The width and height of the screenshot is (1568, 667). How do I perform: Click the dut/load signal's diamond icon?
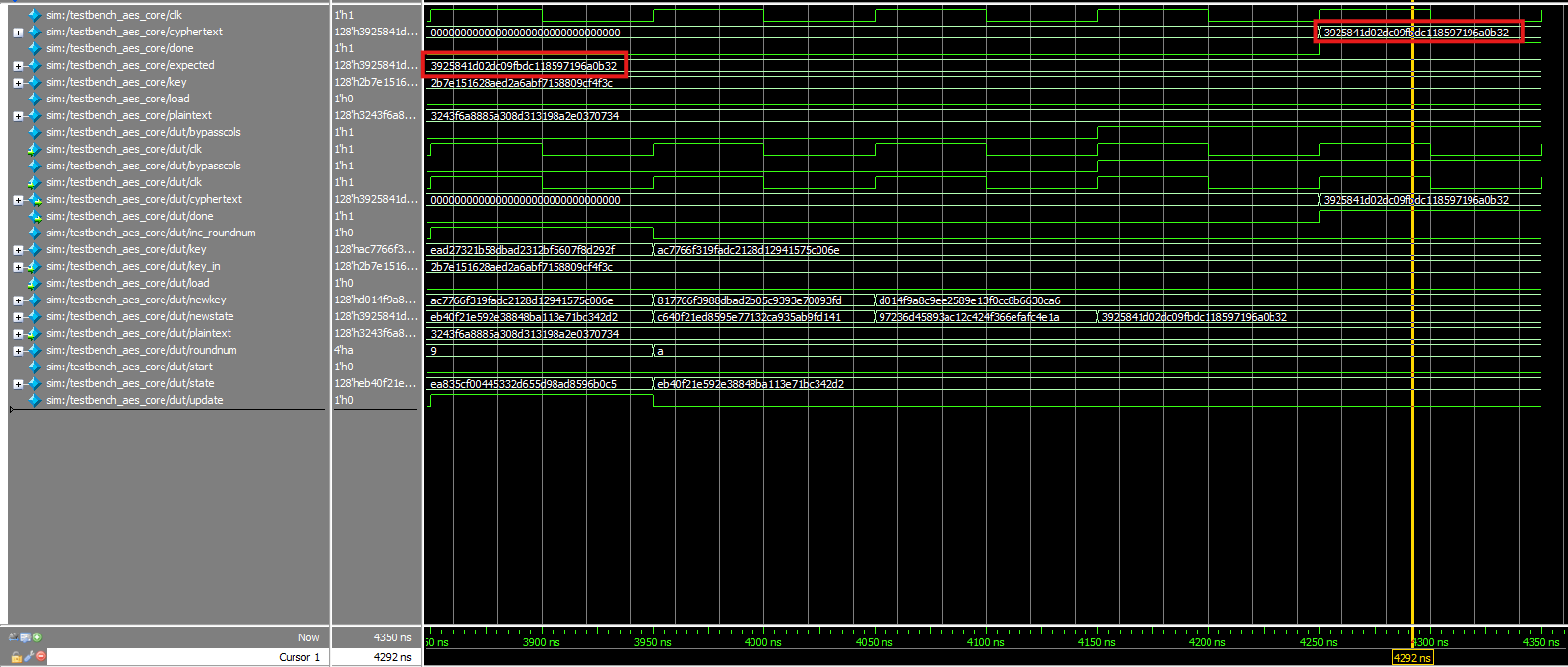[35, 283]
